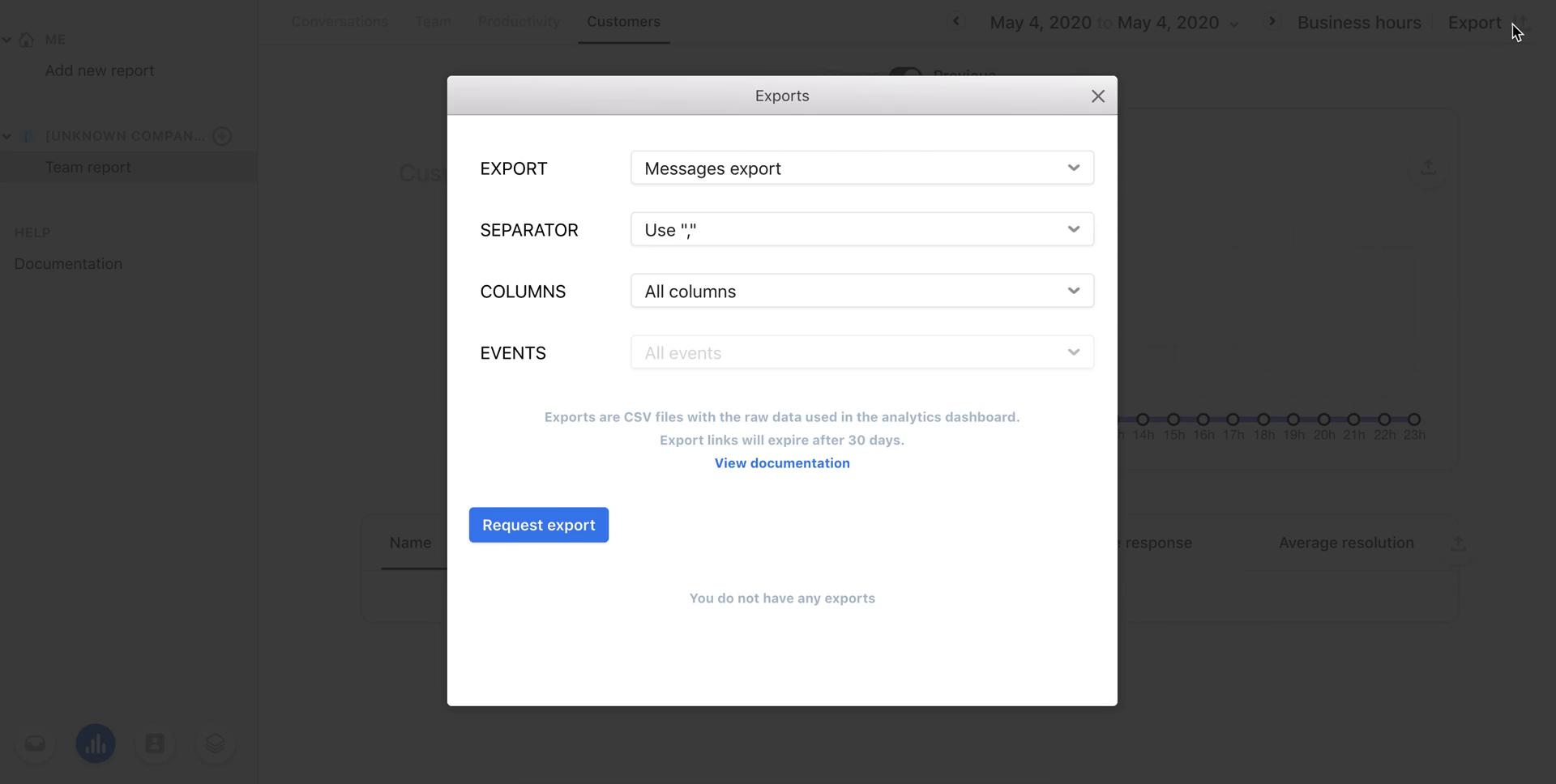Click the 23h data point on chart
Viewport: 1556px width, 784px height.
(1414, 420)
